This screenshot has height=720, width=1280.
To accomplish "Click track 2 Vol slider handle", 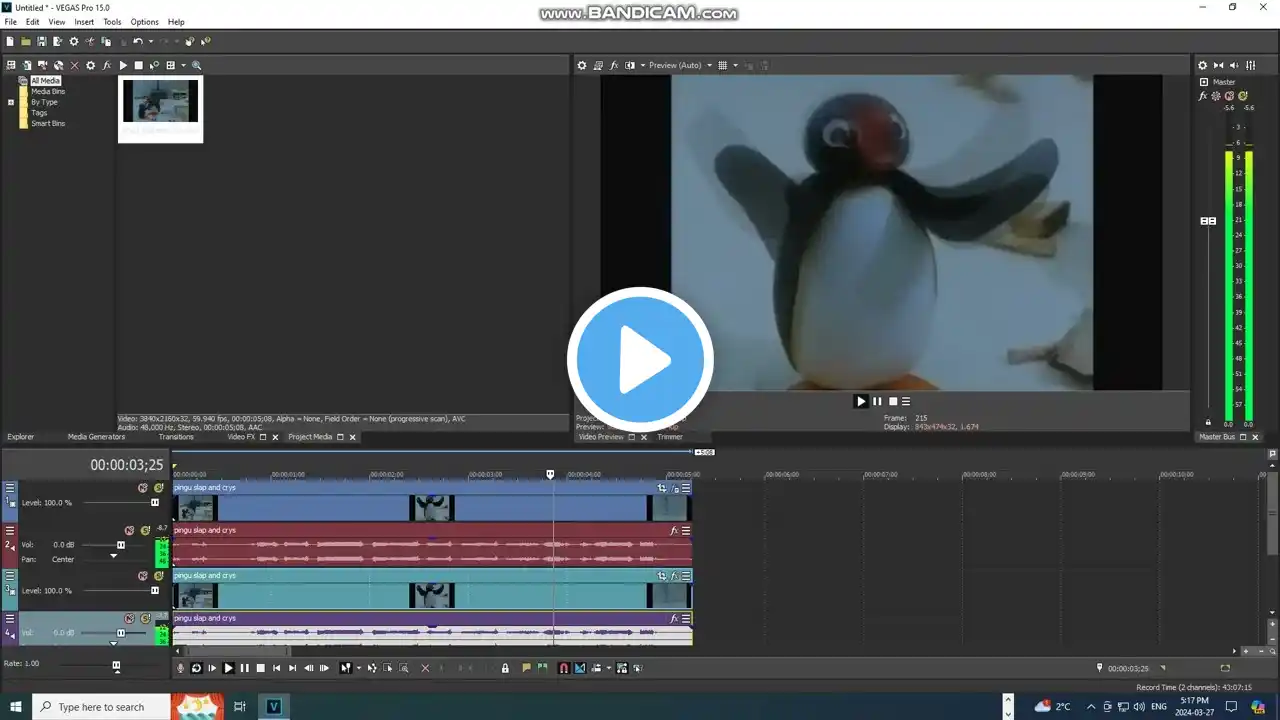I will (x=121, y=545).
